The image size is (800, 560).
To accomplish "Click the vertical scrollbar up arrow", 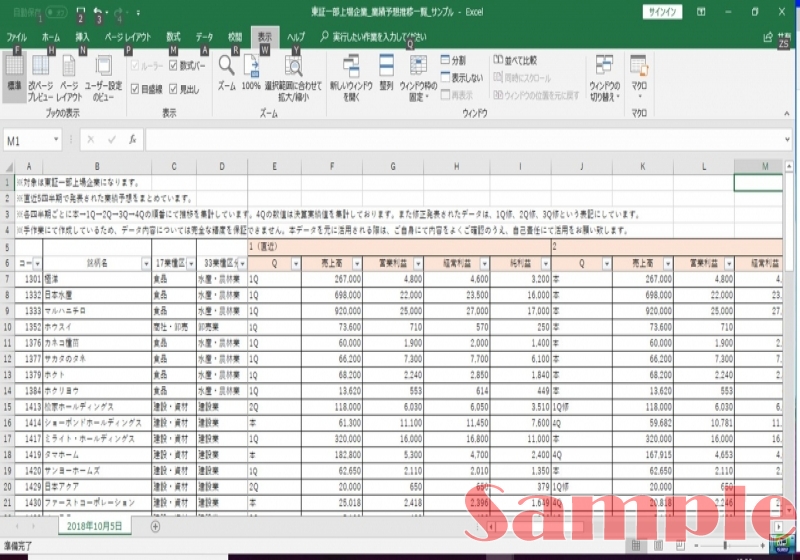I will (x=789, y=166).
